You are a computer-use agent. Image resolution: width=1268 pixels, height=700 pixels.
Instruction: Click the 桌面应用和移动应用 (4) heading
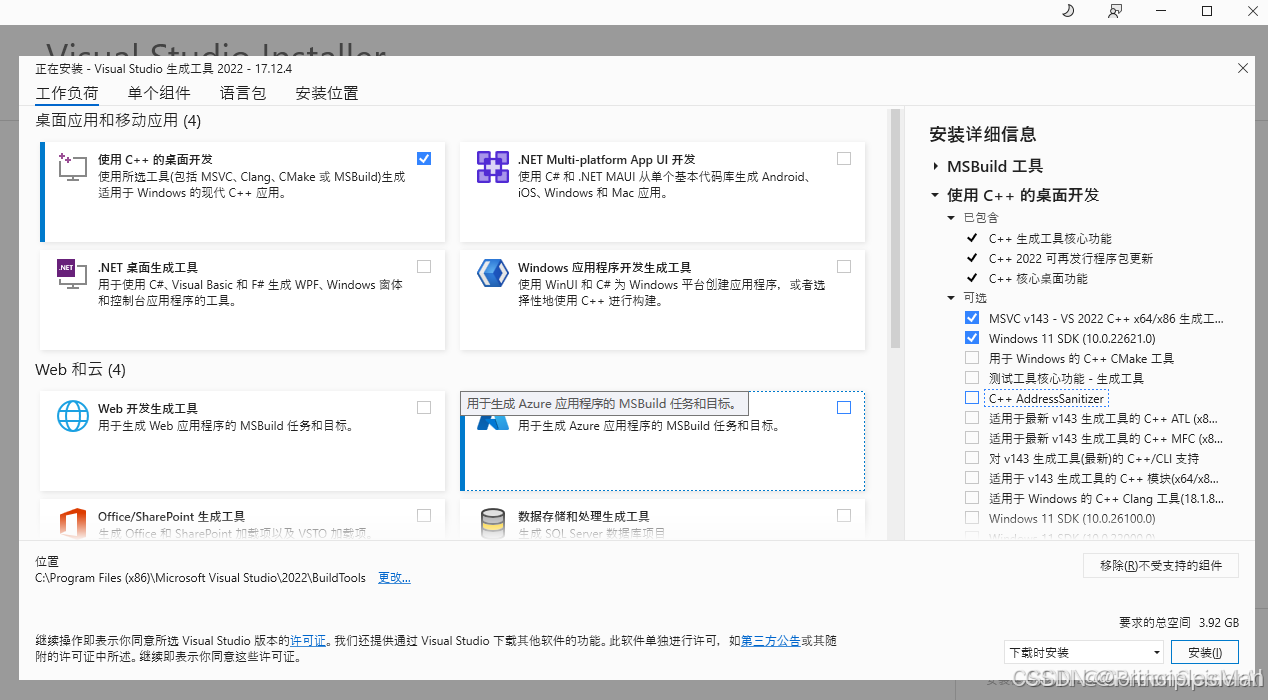click(119, 121)
